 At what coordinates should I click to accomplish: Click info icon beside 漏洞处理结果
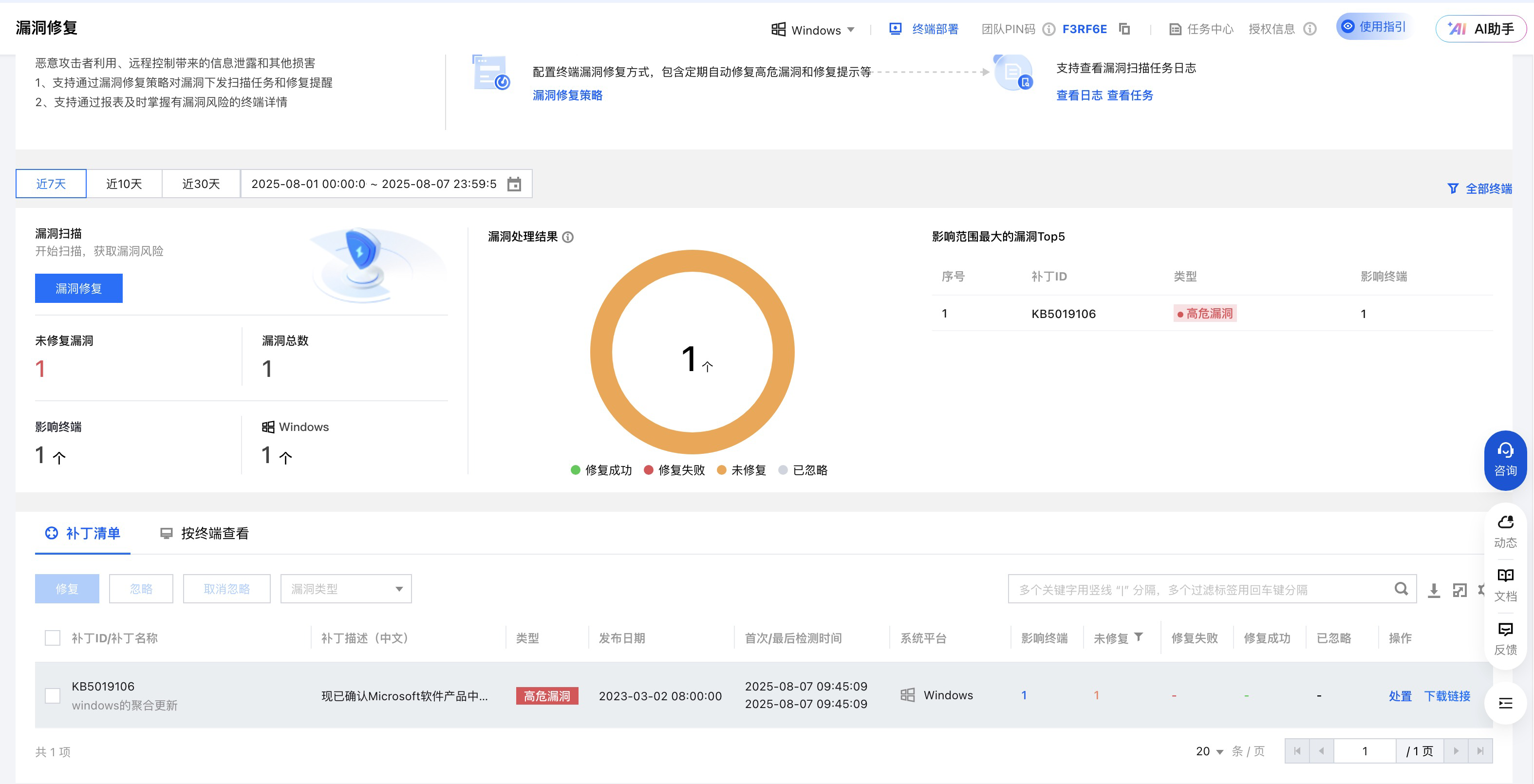click(568, 237)
